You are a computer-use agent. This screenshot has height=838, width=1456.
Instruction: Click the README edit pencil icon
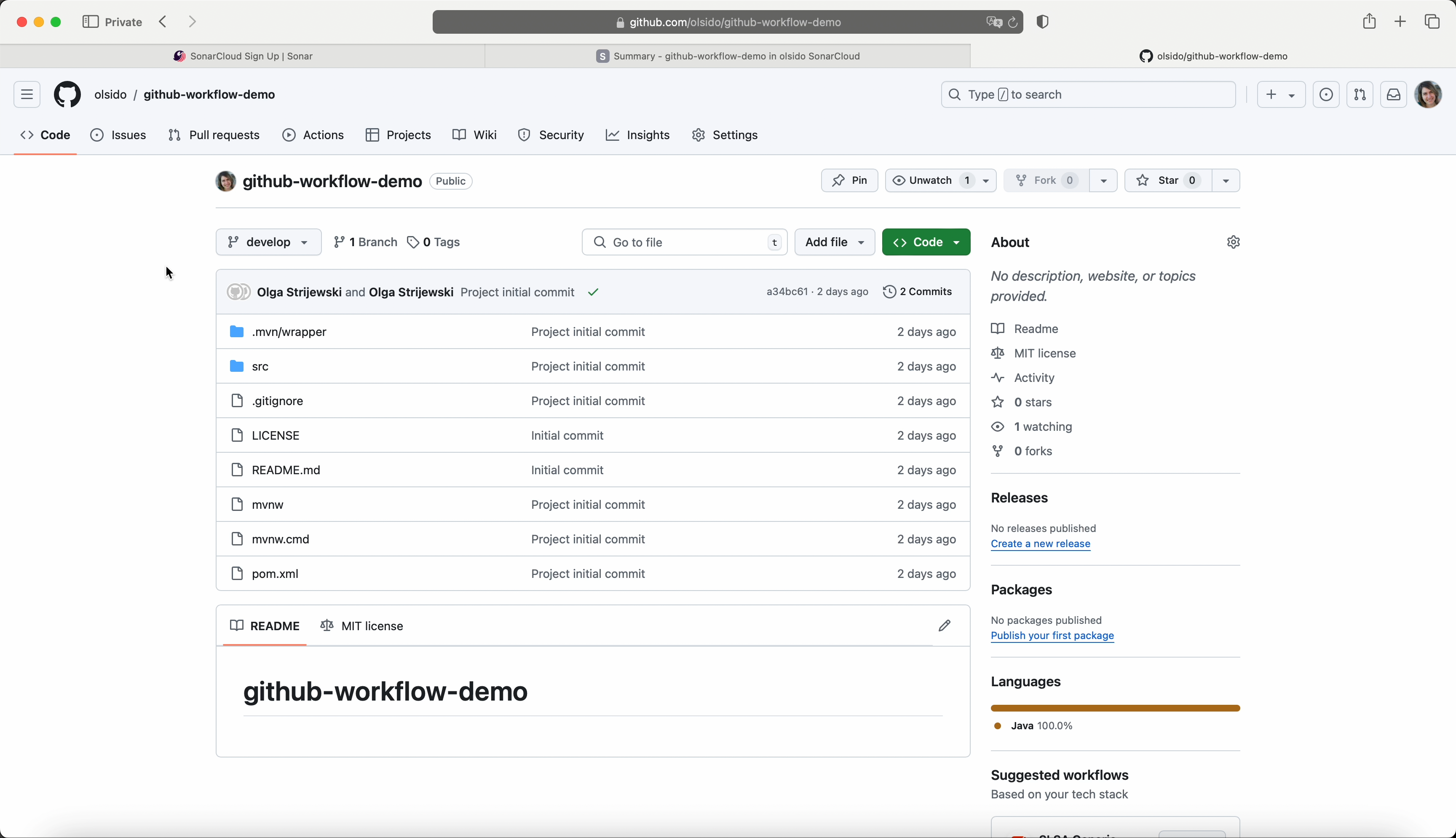944,626
